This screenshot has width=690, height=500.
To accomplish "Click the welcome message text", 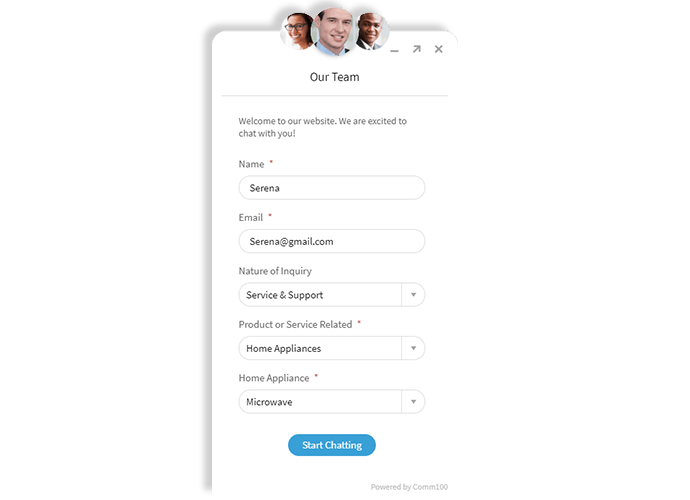I will click(323, 127).
